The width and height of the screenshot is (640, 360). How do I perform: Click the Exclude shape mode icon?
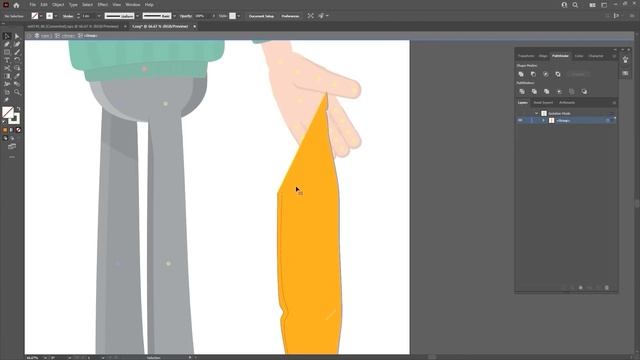pyautogui.click(x=558, y=74)
